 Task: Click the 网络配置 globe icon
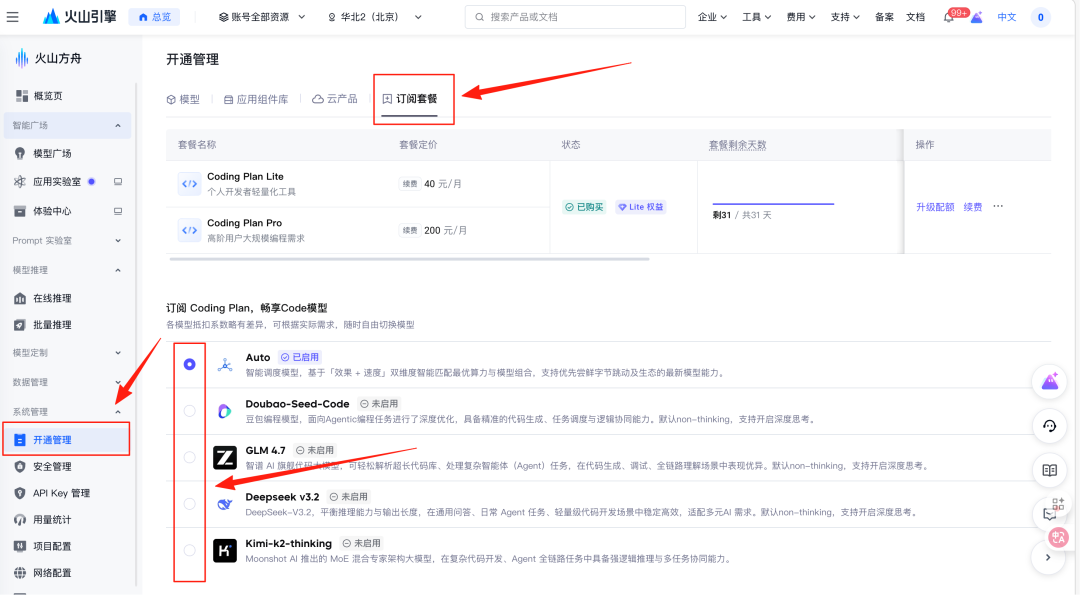(20, 573)
